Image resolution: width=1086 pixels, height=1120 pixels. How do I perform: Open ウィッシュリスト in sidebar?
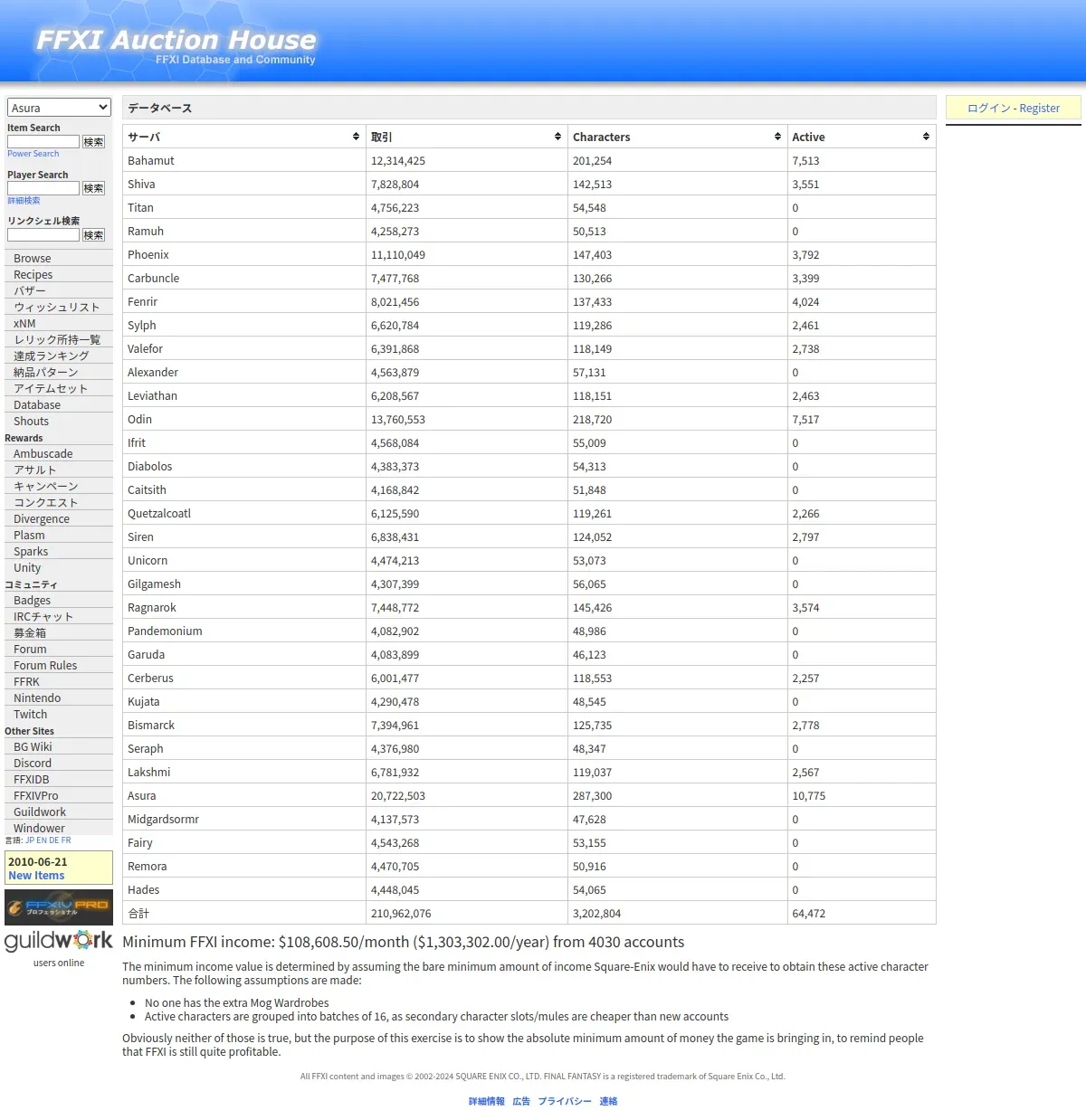(x=59, y=307)
